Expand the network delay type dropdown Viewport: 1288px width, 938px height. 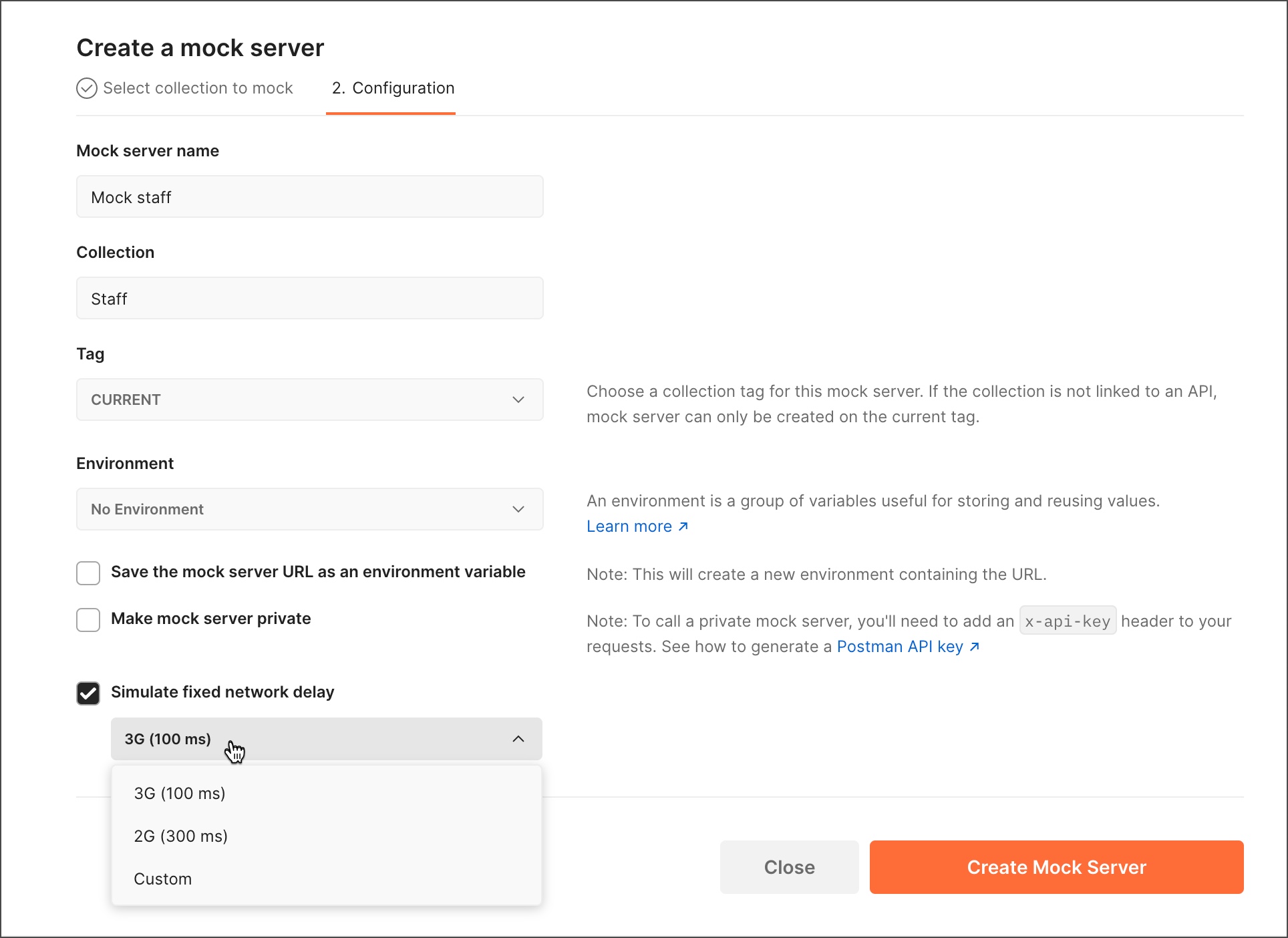326,739
